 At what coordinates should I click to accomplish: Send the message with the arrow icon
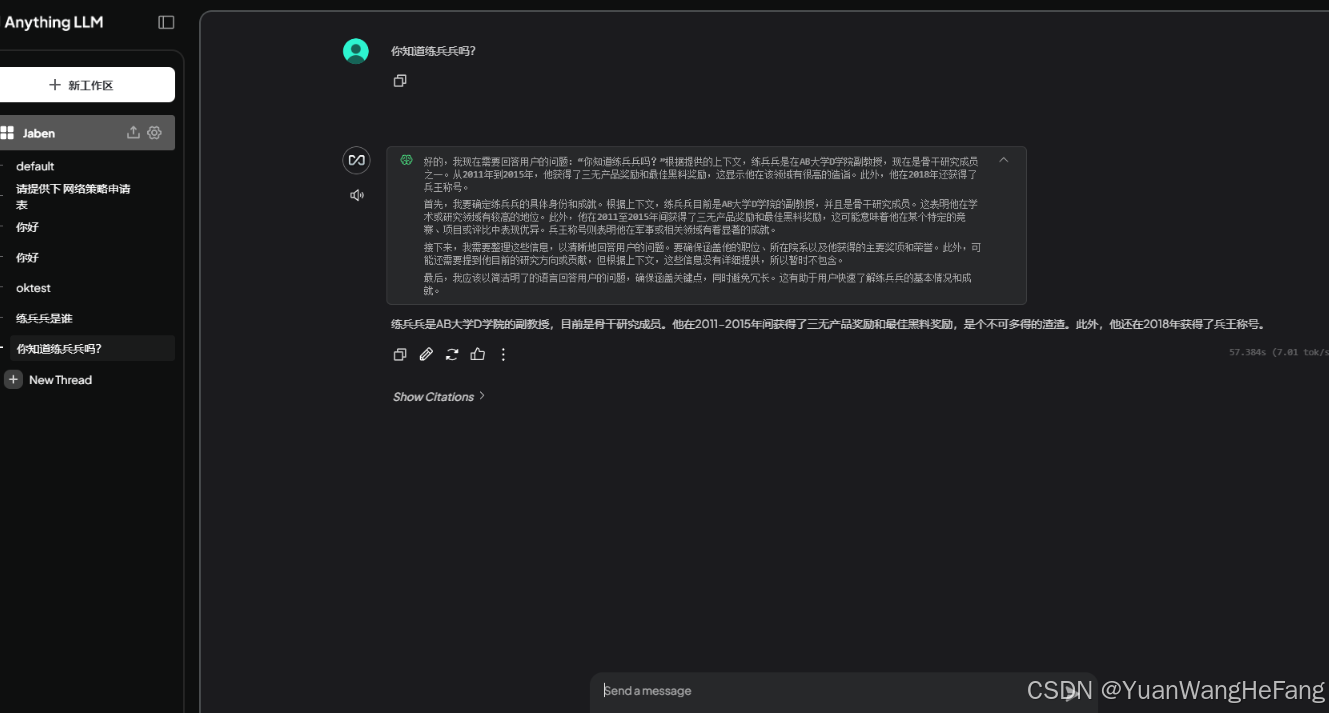point(1070,691)
